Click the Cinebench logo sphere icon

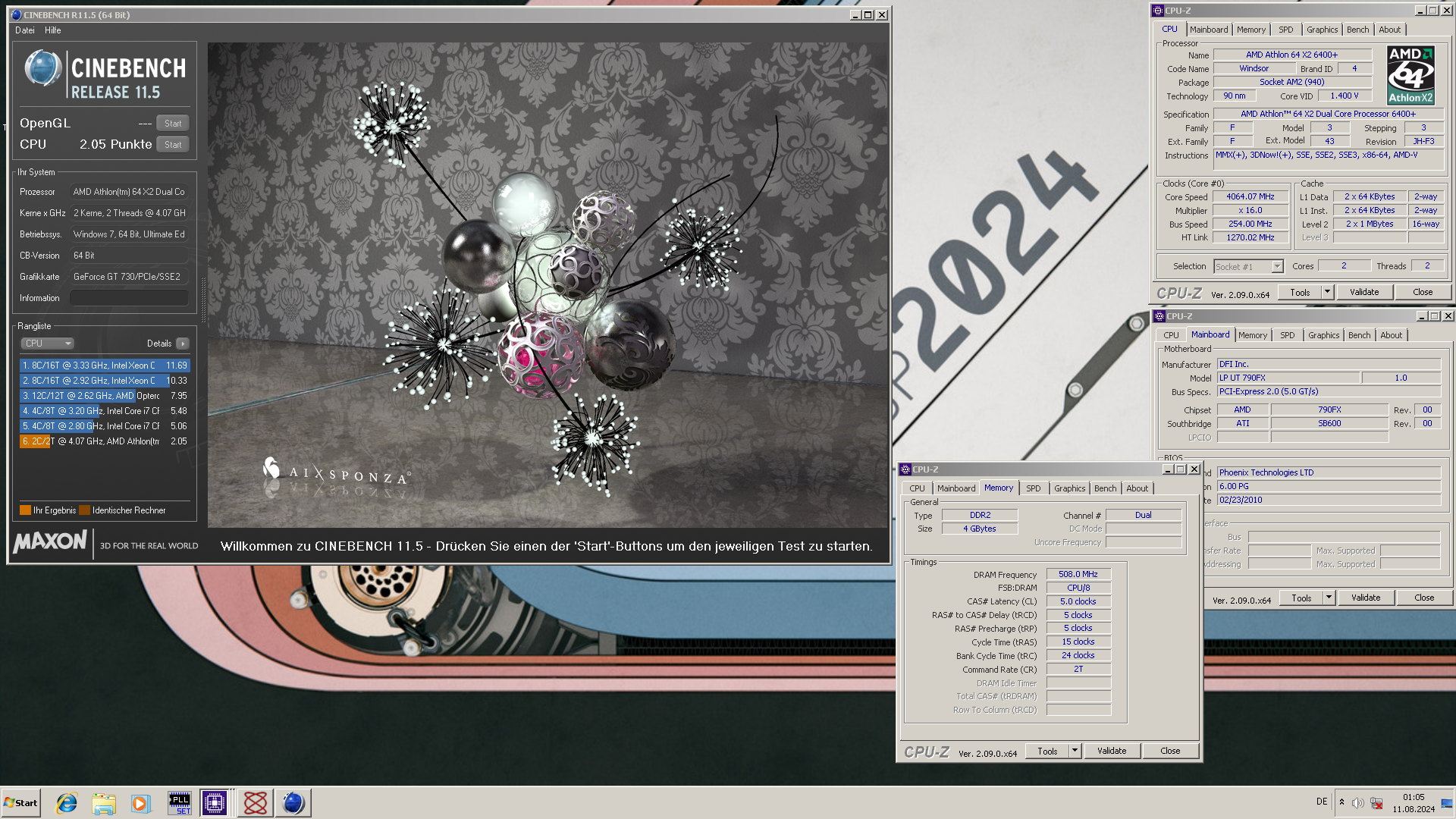point(43,67)
